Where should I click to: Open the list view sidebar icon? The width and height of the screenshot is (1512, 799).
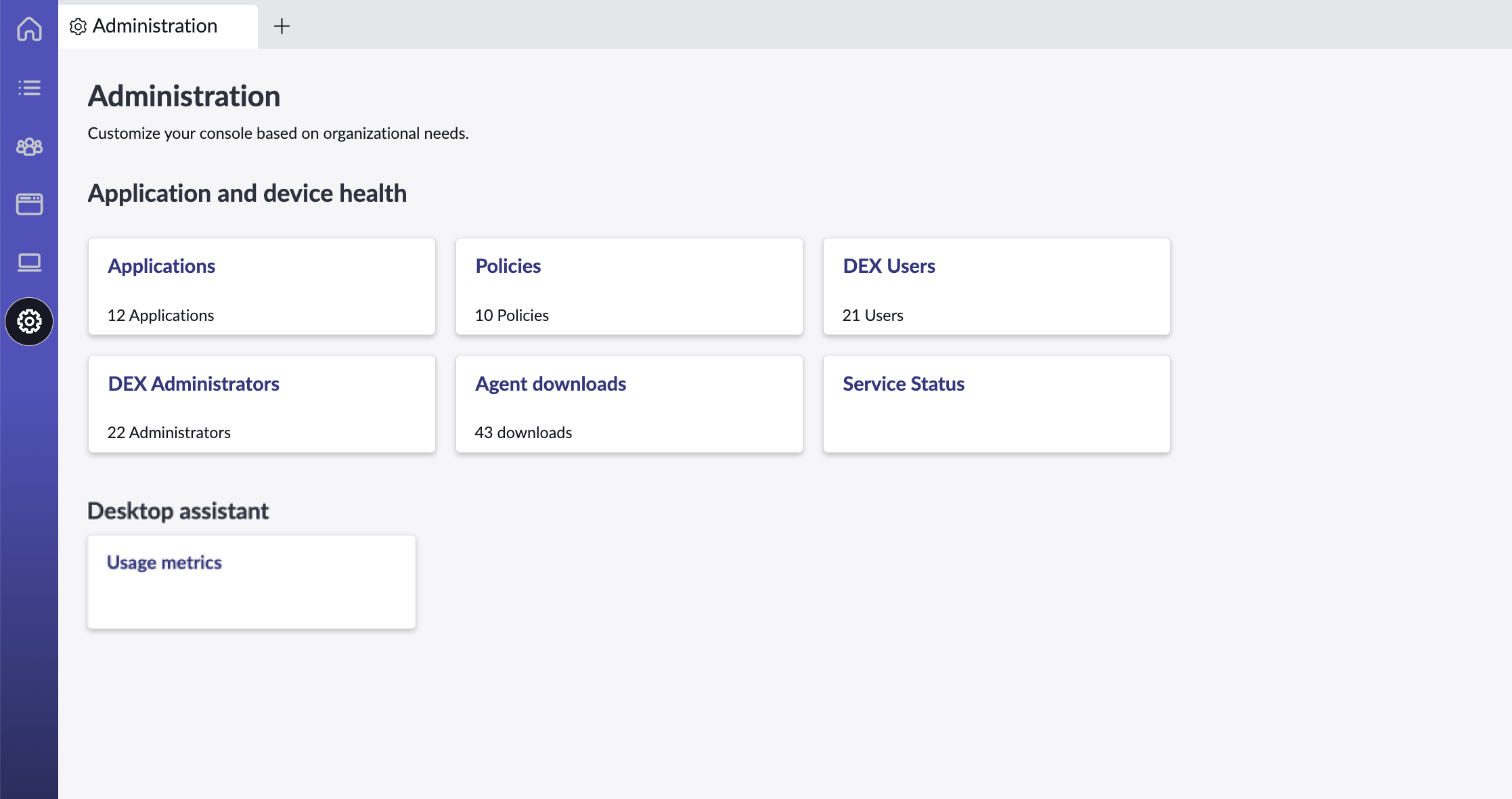[x=29, y=87]
